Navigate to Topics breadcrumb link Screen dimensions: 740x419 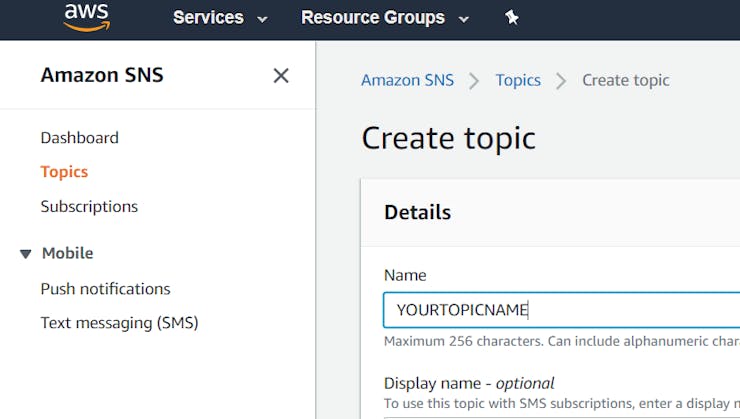point(518,80)
